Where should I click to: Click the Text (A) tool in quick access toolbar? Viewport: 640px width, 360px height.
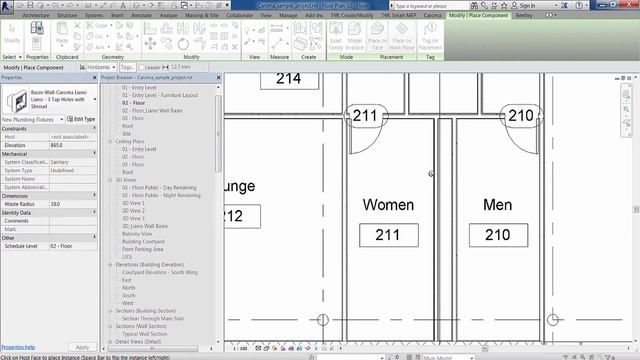coord(123,6)
